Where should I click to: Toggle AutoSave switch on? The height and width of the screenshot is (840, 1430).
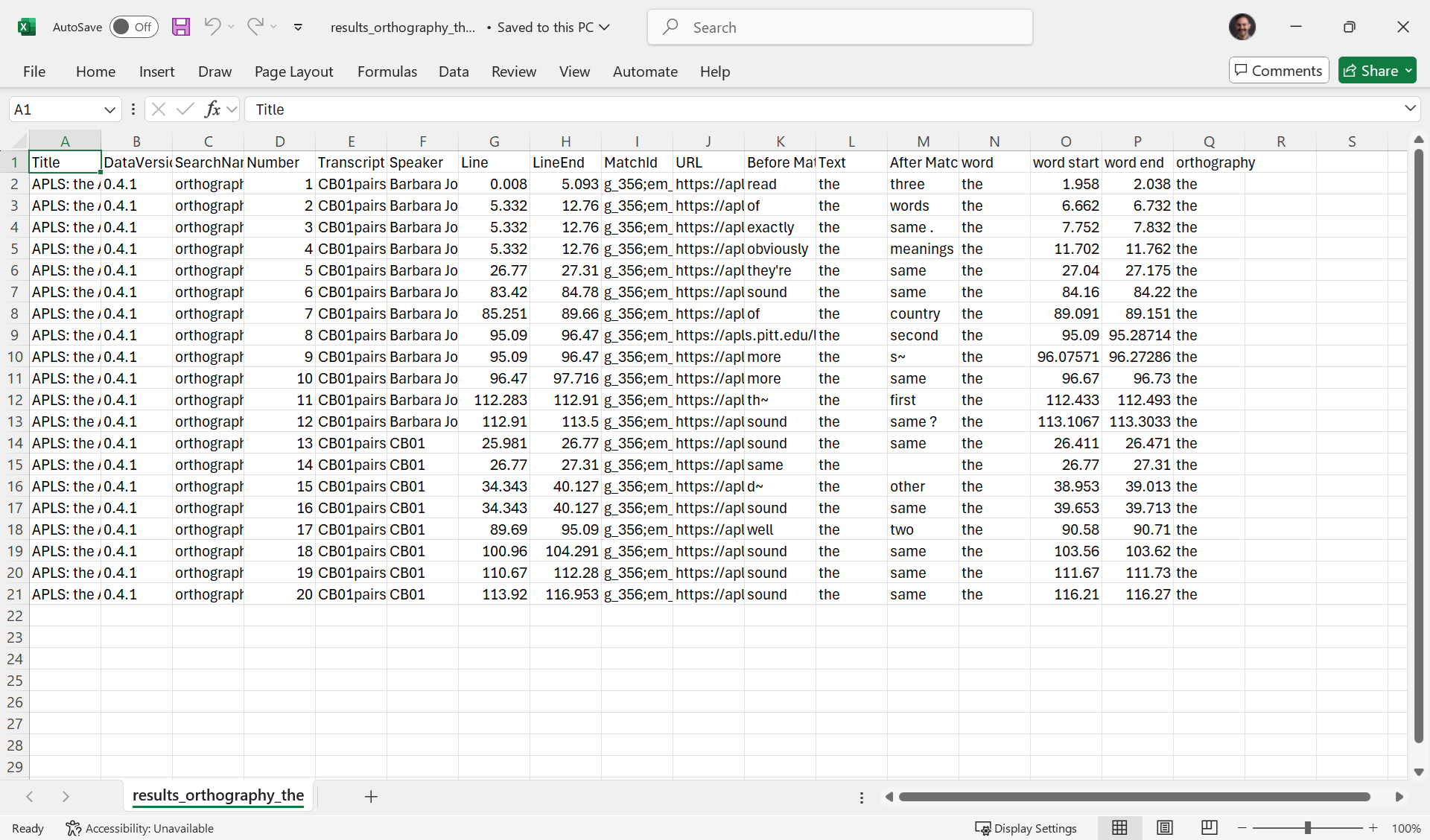(134, 27)
